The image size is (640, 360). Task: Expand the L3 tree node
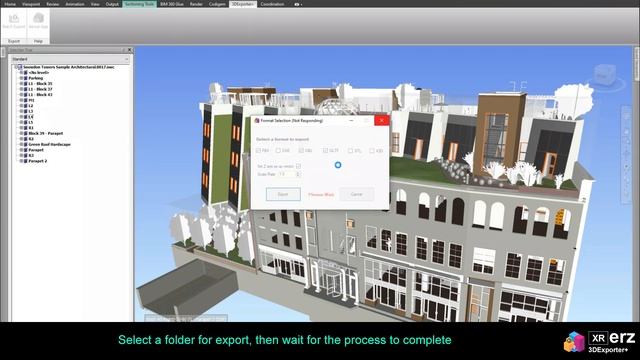(21, 111)
